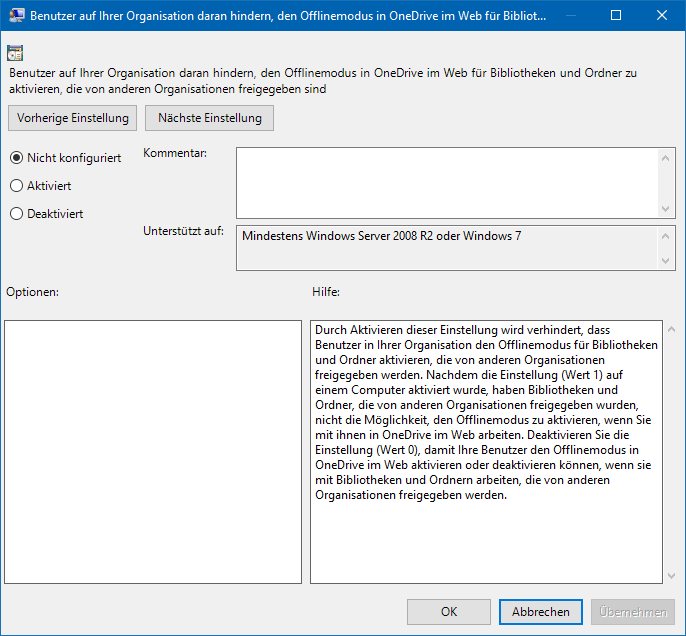The height and width of the screenshot is (636, 686).
Task: Choose the 'Aktiviert' radio button
Action: click(16, 186)
